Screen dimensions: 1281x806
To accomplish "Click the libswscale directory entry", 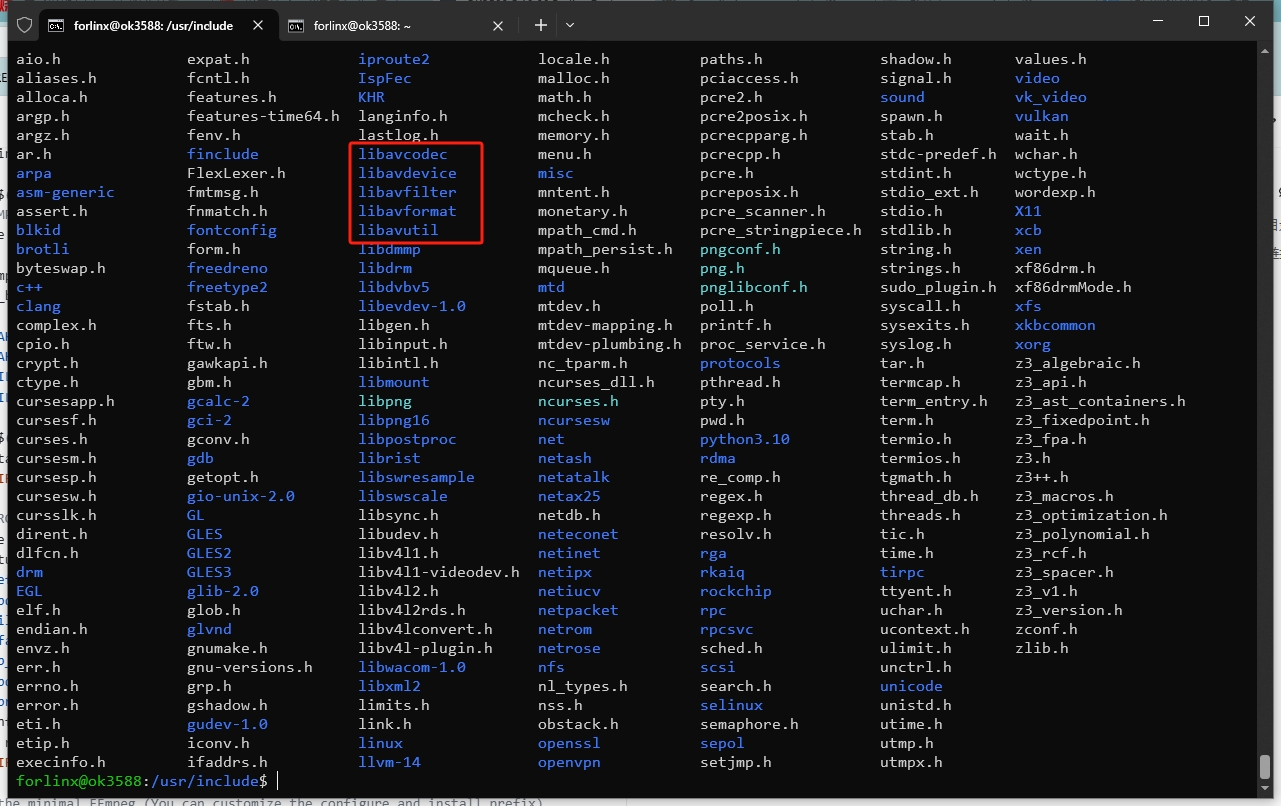I will pyautogui.click(x=403, y=496).
